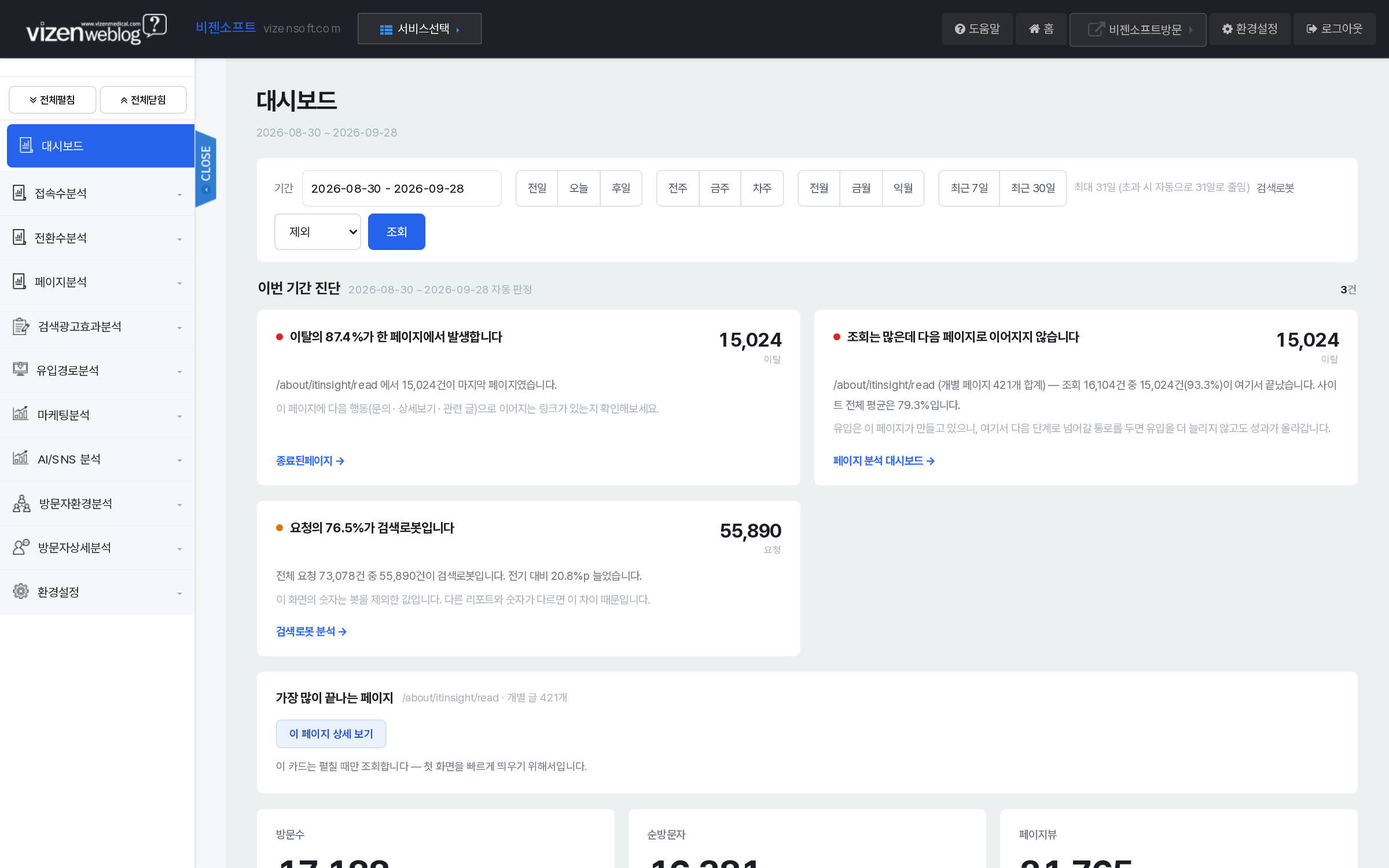Click the vizenweblog logo icon
Image resolution: width=1389 pixels, height=868 pixels.
tap(96, 29)
